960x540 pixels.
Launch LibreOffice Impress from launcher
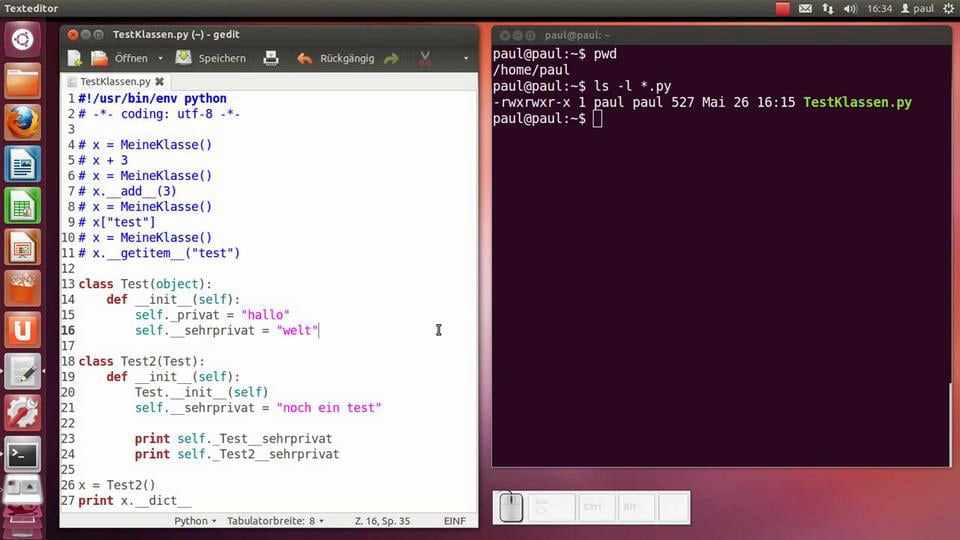pyautogui.click(x=23, y=247)
